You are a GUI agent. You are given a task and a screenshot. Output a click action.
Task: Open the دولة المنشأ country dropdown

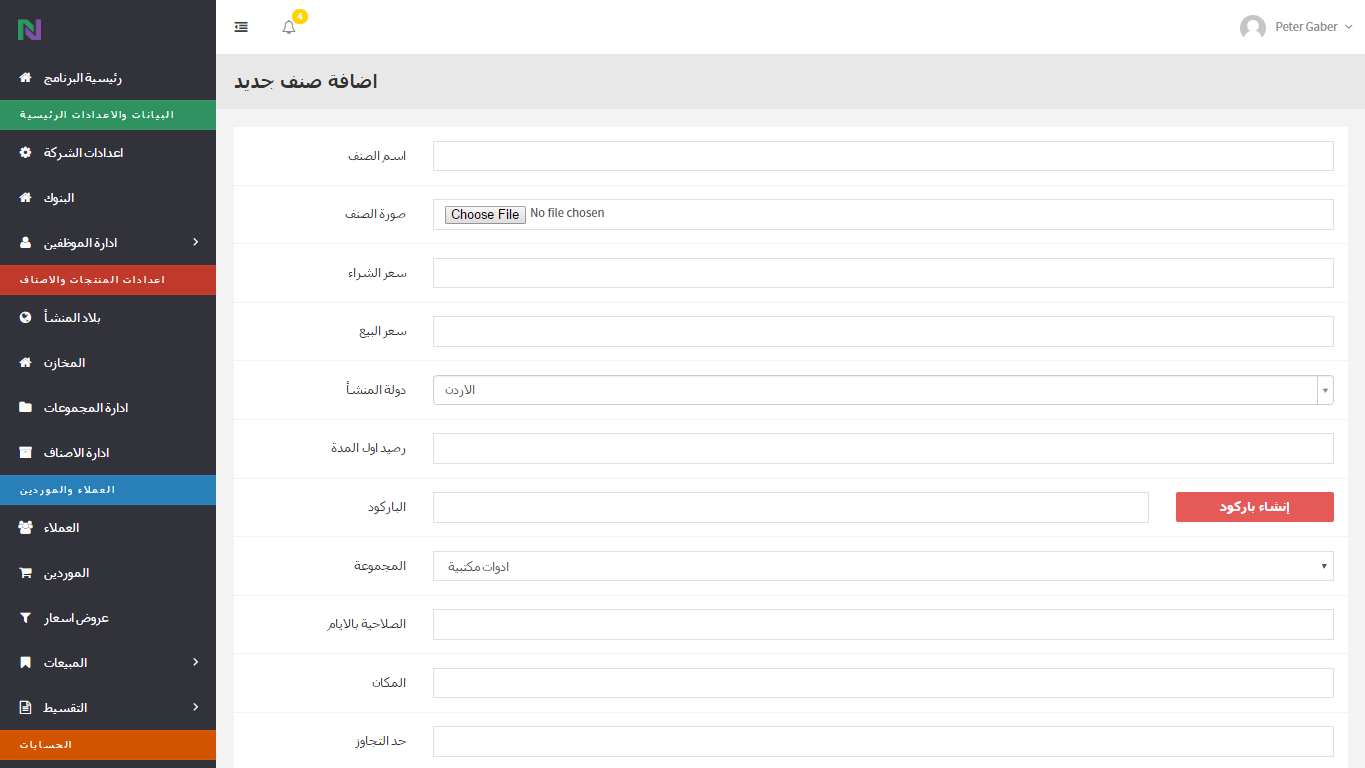click(883, 390)
